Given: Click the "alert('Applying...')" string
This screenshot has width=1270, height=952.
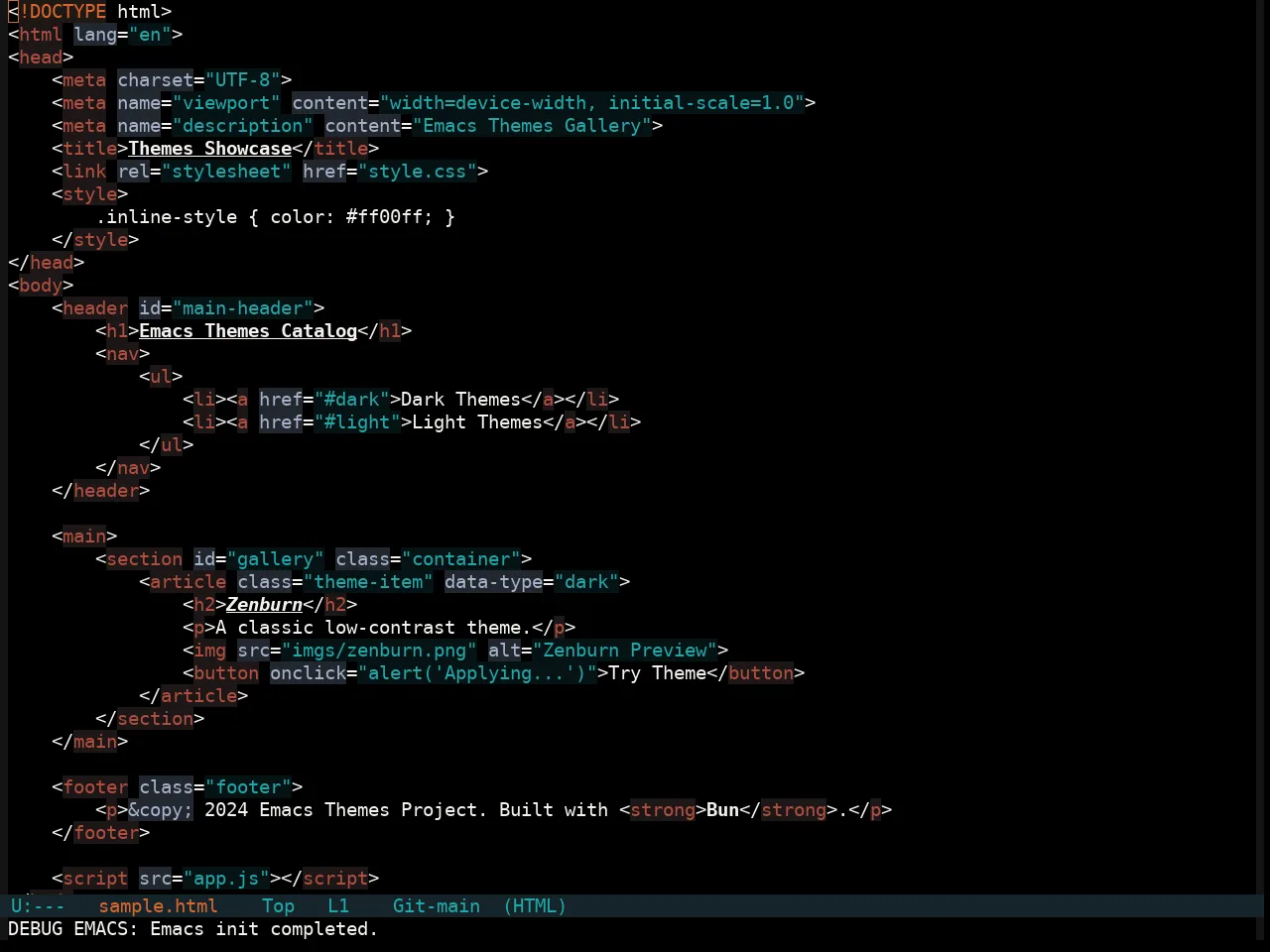Looking at the screenshot, I should pos(477,673).
